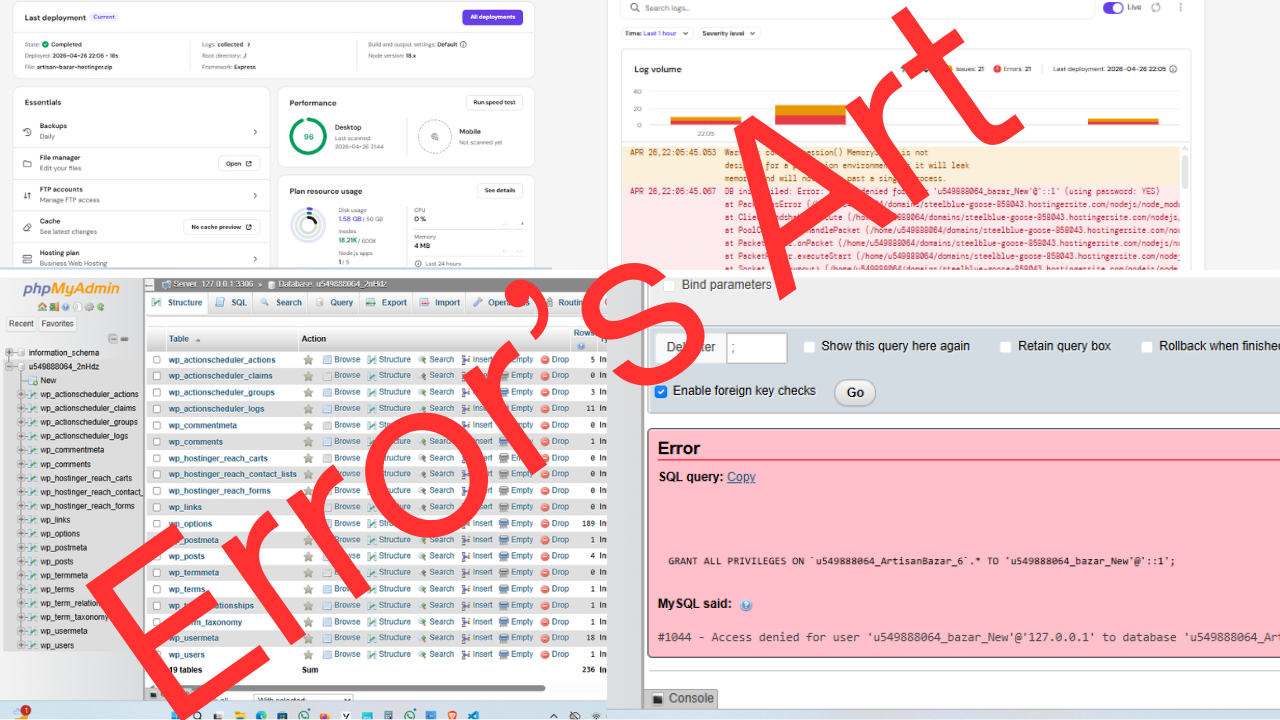Image resolution: width=1280 pixels, height=720 pixels.
Task: Click Search icon for wp_actionscheduler_claims row
Action: pos(422,376)
